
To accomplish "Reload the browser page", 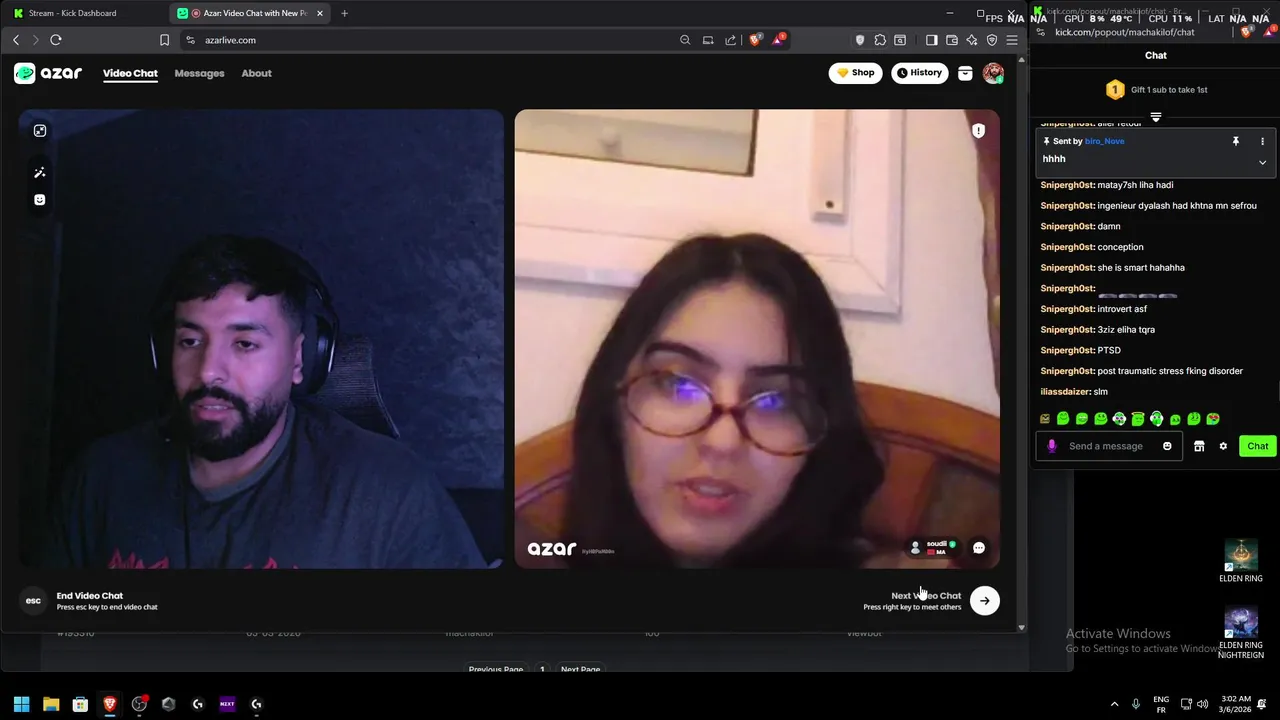I will pos(56,40).
